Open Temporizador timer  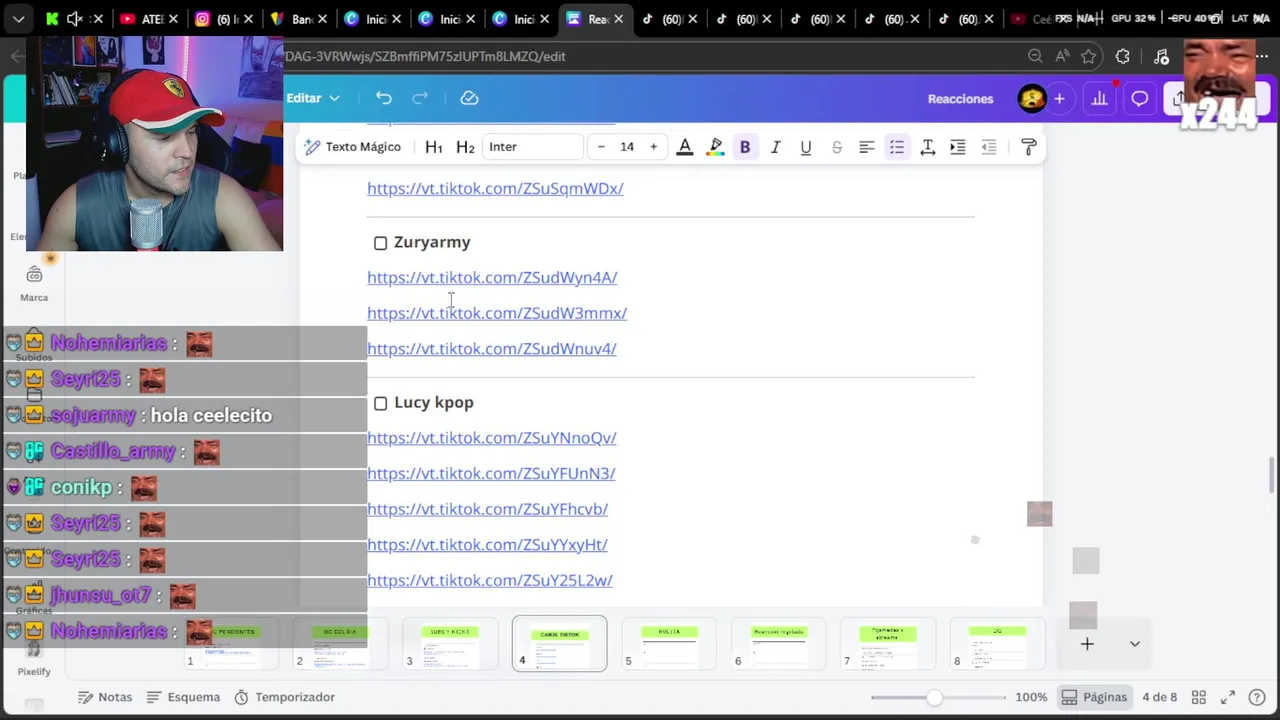tap(284, 697)
